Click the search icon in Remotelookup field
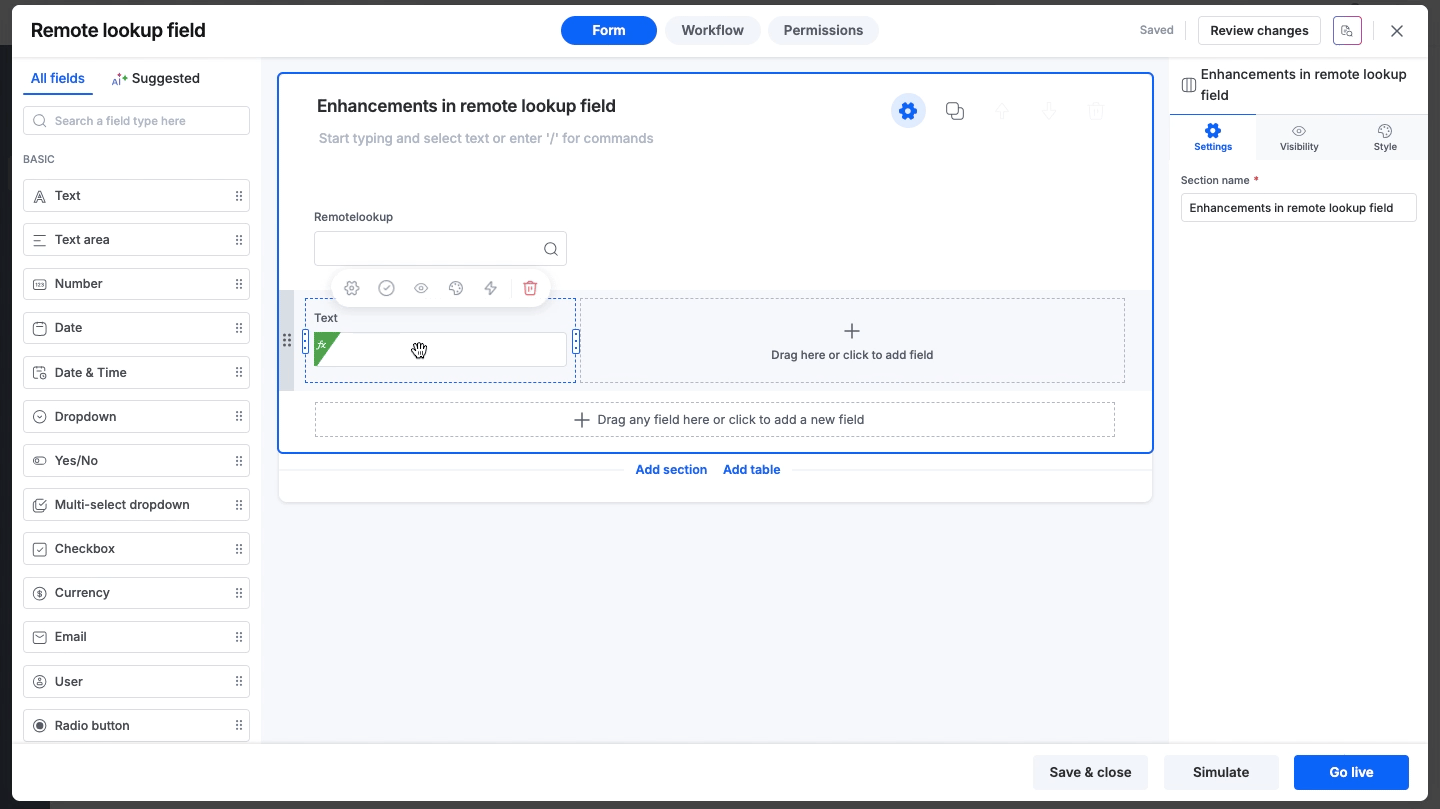Image resolution: width=1440 pixels, height=809 pixels. [x=551, y=249]
